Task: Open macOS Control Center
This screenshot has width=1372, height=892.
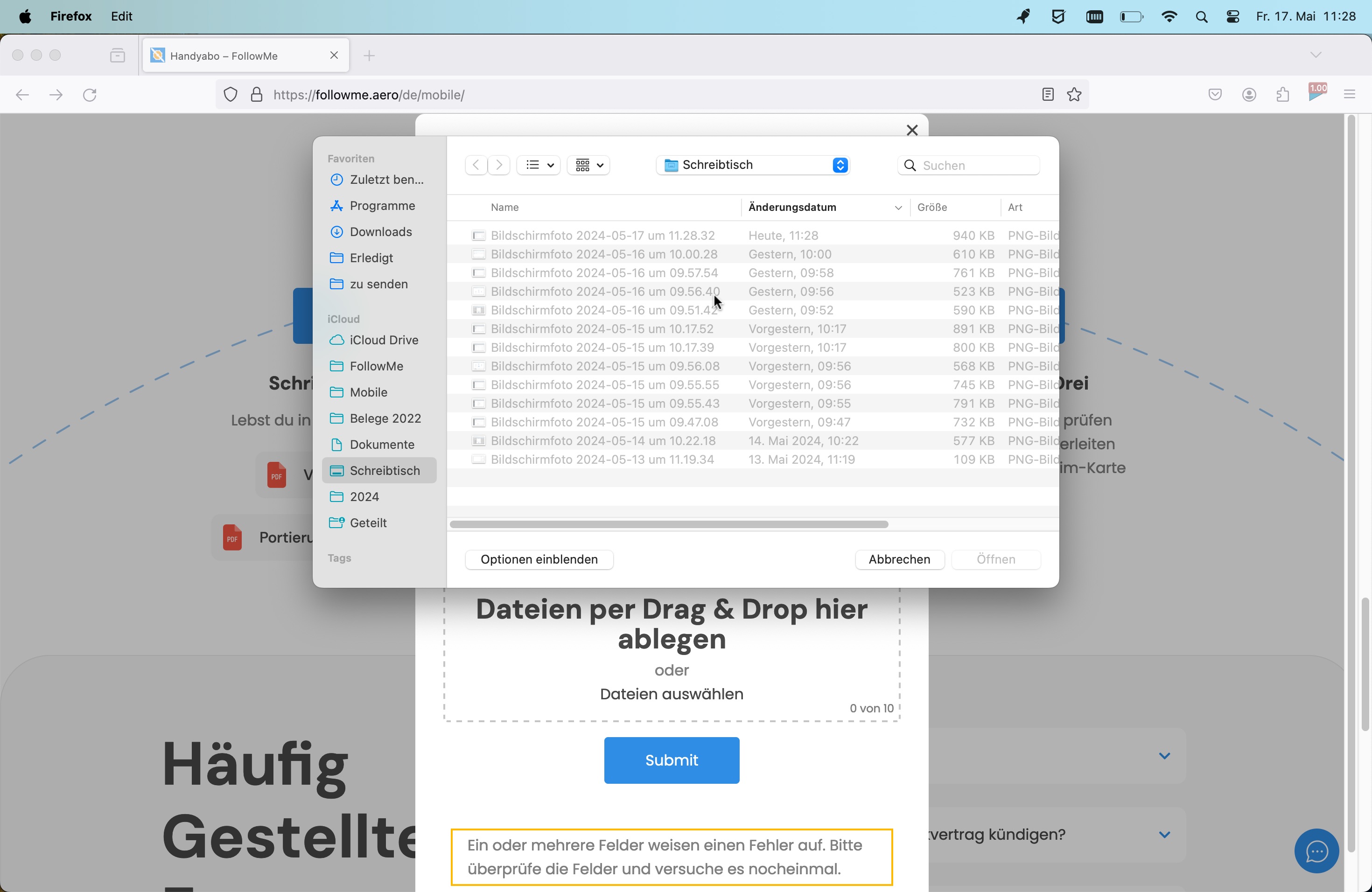Action: click(x=1232, y=17)
